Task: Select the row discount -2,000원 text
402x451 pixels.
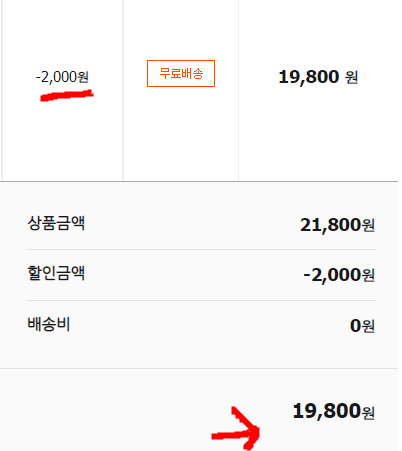Action: point(62,77)
